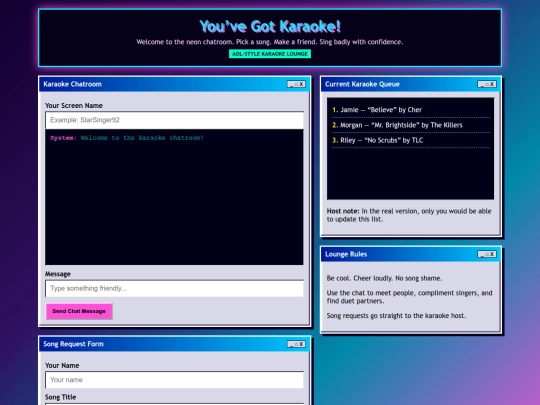Click the Your Name field in Song Request Form

[x=174, y=380]
